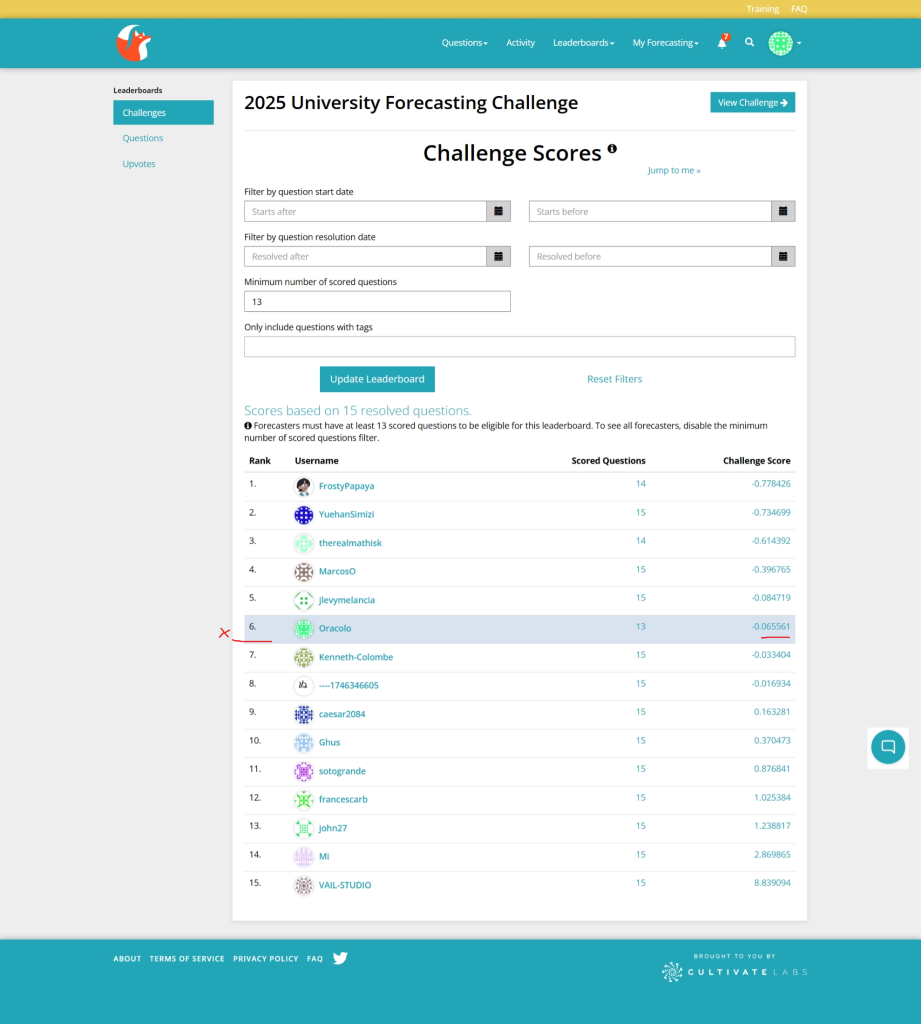Click the View Challenge button
The image size is (921, 1024).
tap(752, 102)
